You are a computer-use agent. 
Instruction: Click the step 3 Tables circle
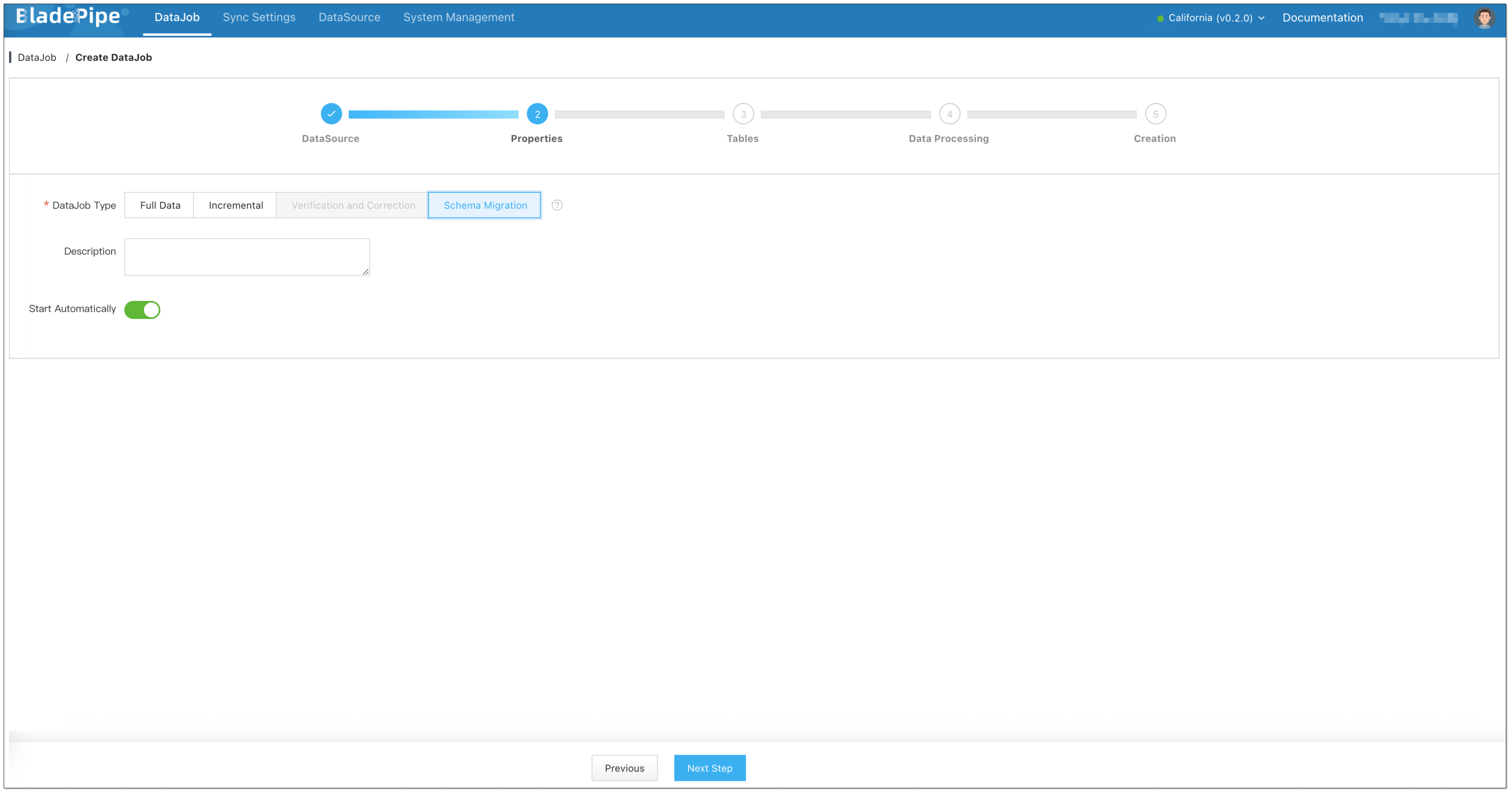point(743,114)
